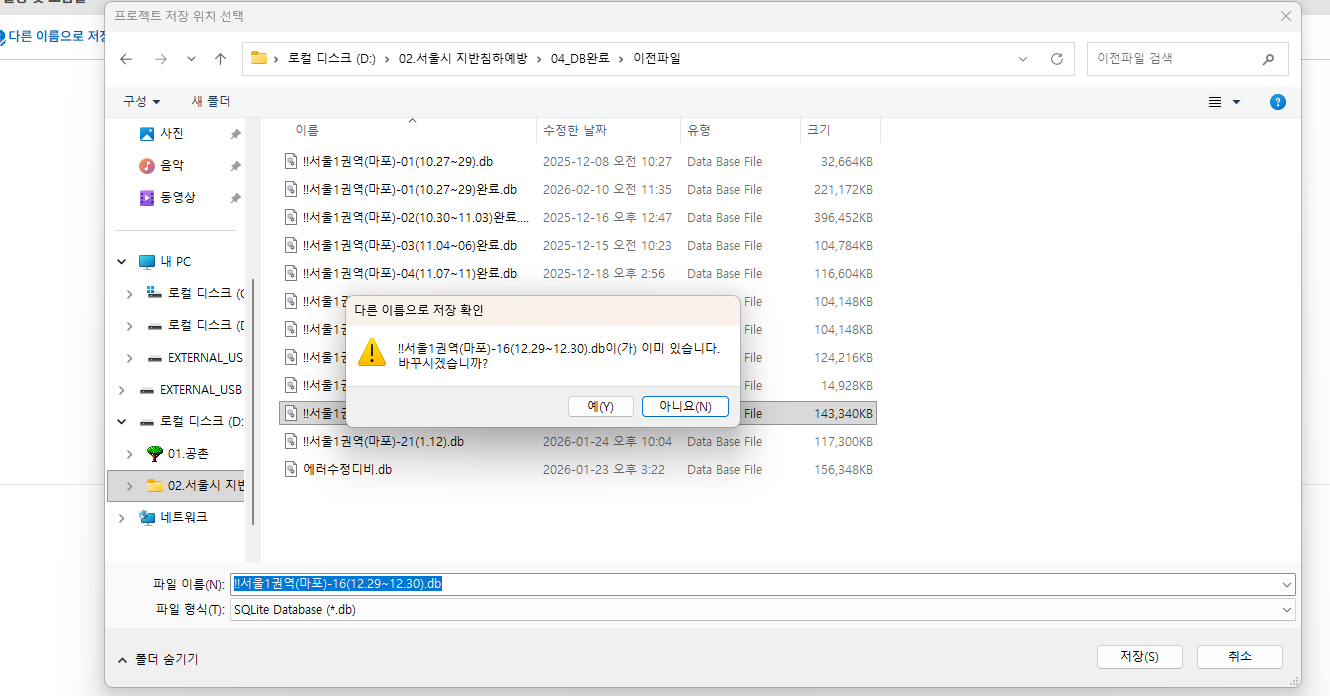Collapse the 내 PC tree node

[122, 262]
